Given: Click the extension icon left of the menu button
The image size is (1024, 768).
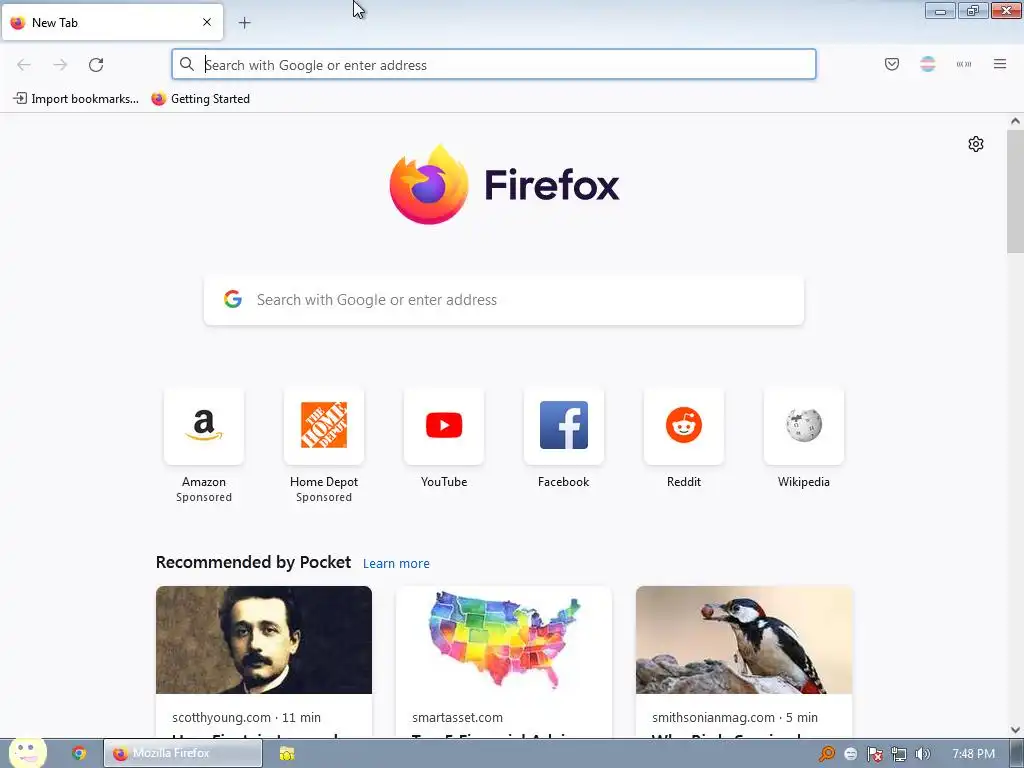Looking at the screenshot, I should pyautogui.click(x=964, y=64).
